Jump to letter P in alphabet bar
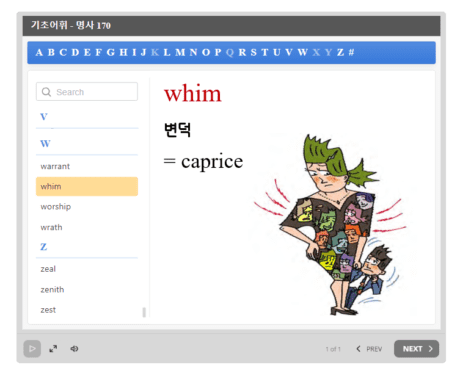Screen dimensions: 460x376 coord(218,53)
